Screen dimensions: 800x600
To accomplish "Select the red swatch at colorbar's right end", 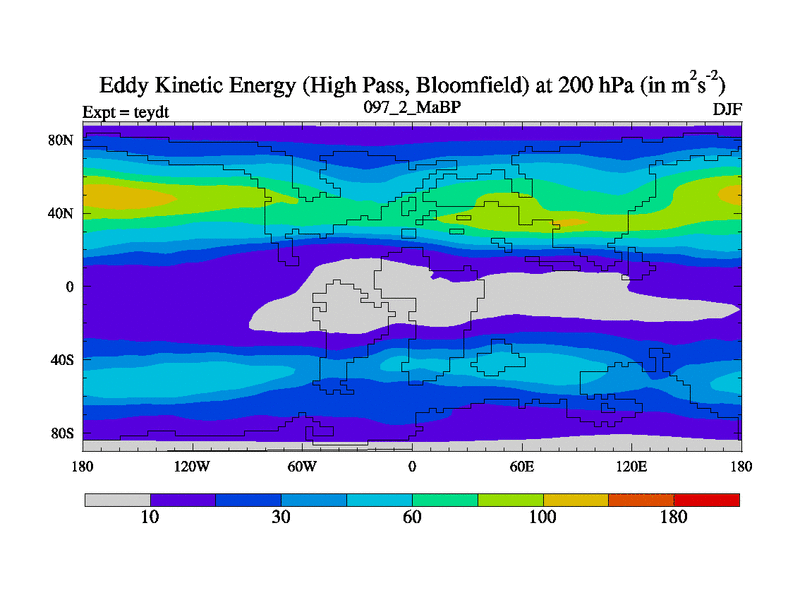I will [x=706, y=499].
